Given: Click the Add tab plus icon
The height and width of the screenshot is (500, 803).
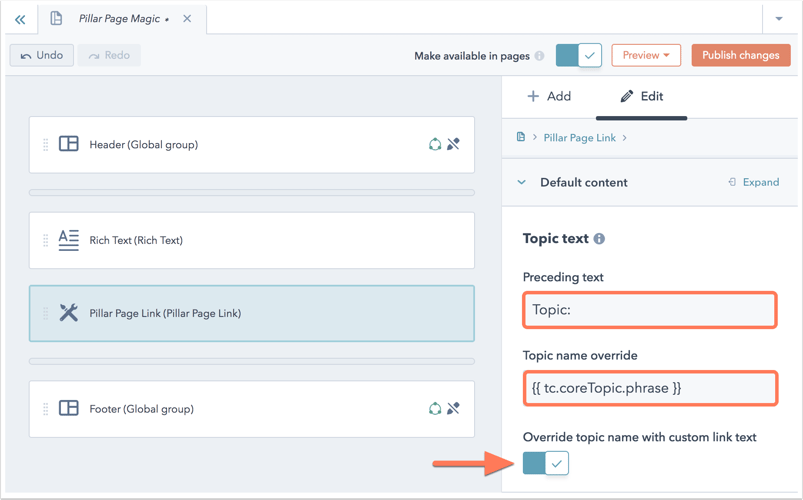Looking at the screenshot, I should (x=533, y=96).
